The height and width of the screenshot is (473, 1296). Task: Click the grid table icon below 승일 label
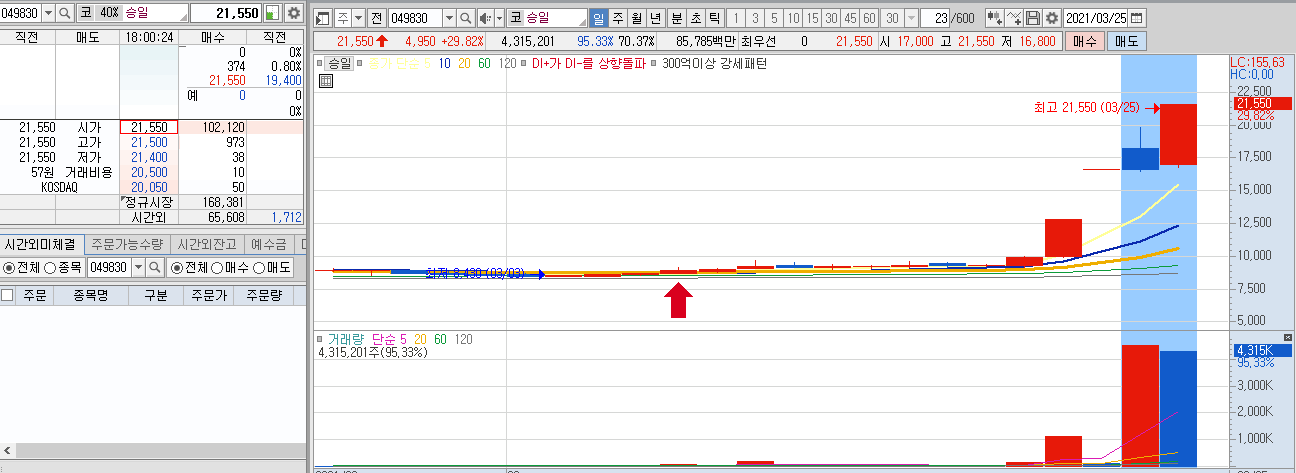coord(326,82)
